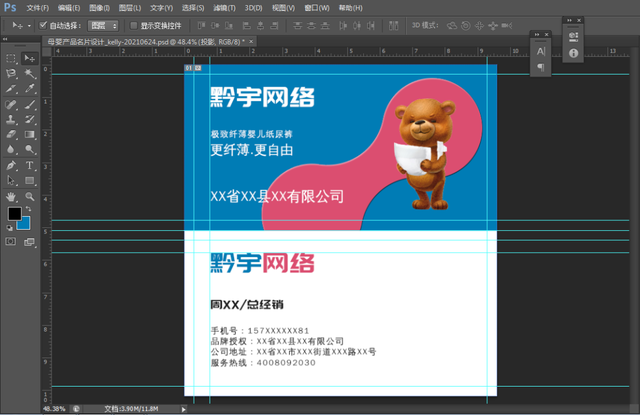Open the Character panel icon
The width and height of the screenshot is (640, 415).
541,51
